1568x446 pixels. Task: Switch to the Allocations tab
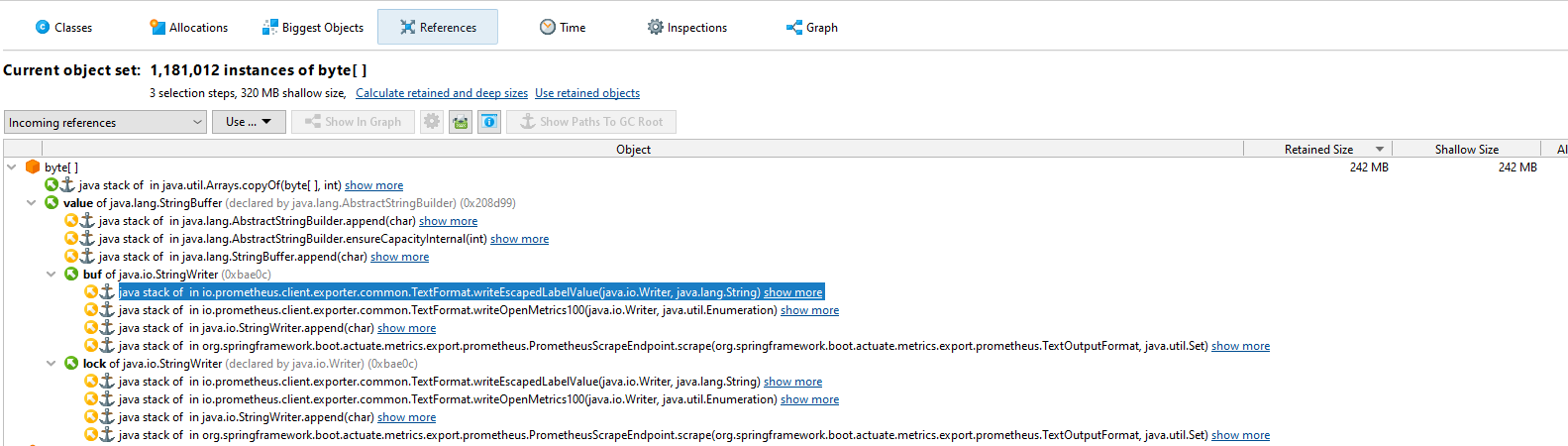click(x=188, y=28)
